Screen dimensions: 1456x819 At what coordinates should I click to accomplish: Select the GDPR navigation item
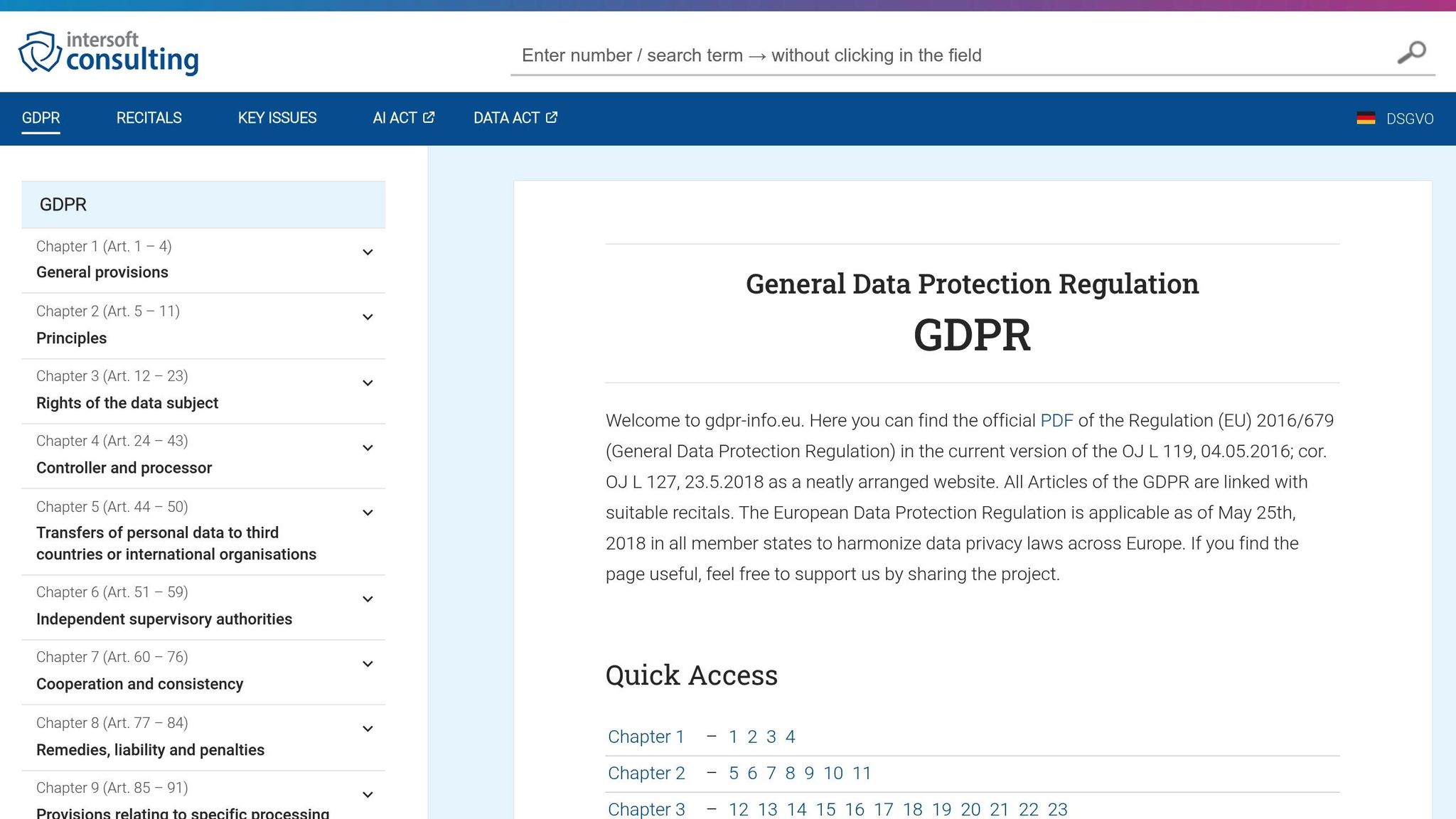click(41, 118)
